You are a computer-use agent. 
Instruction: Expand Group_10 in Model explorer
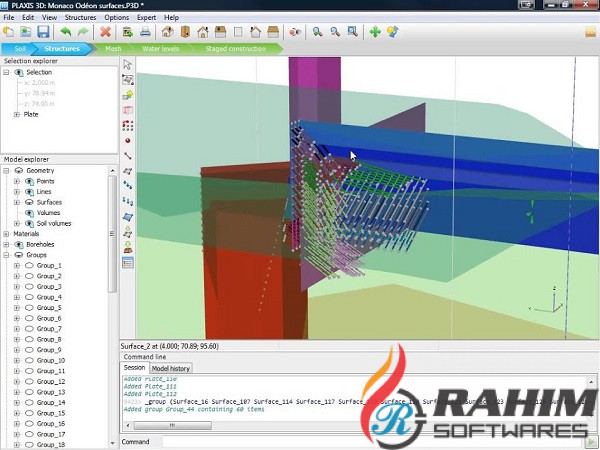[17, 361]
